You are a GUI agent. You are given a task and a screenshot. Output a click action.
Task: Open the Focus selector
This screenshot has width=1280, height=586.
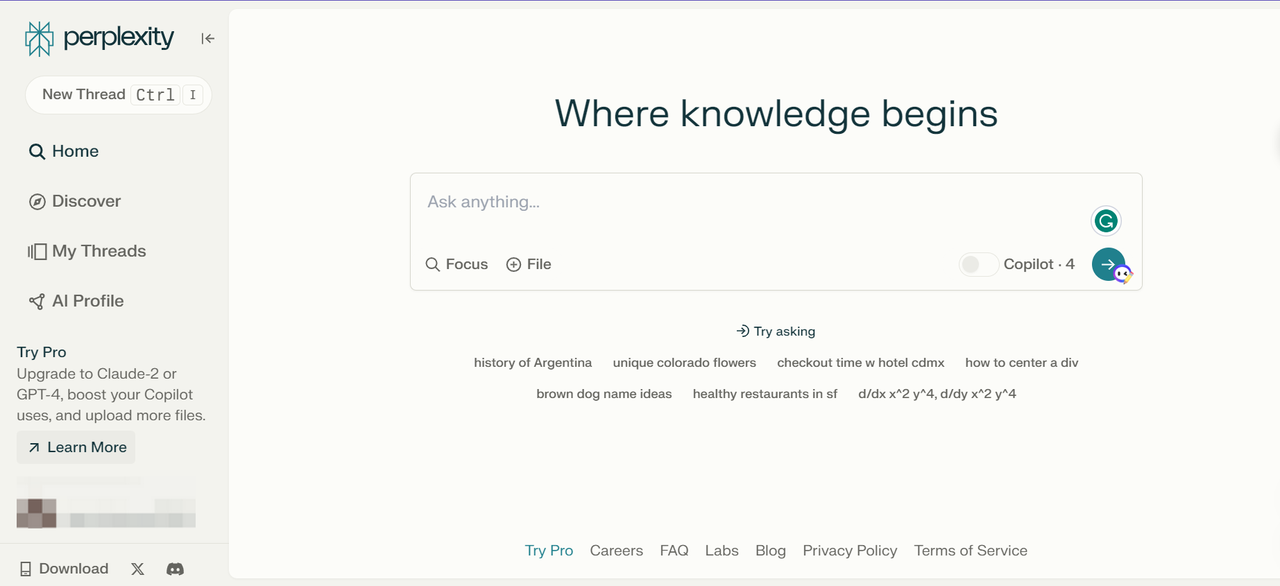457,264
